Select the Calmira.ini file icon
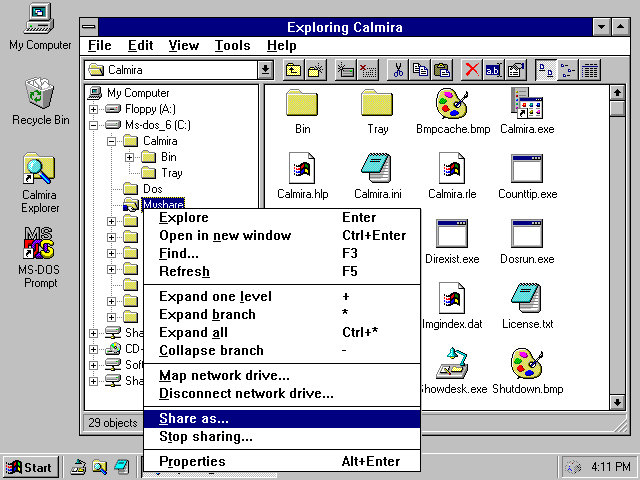The image size is (640, 480). (x=377, y=168)
